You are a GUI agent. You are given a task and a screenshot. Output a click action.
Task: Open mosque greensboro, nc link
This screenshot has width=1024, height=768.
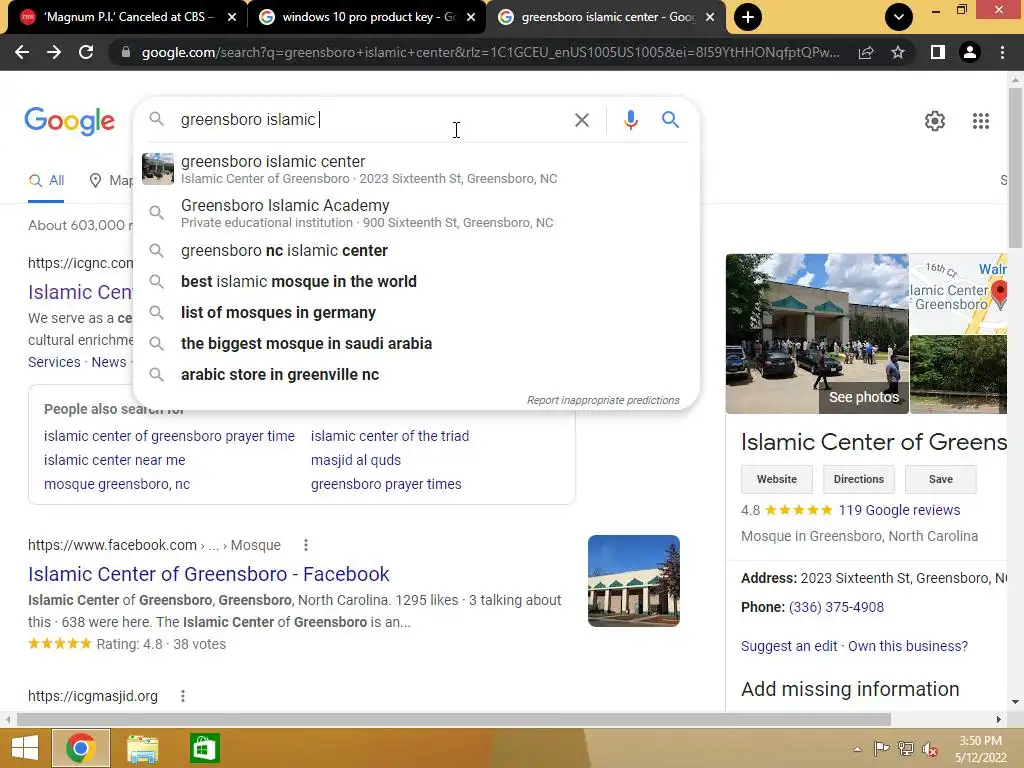(x=117, y=485)
